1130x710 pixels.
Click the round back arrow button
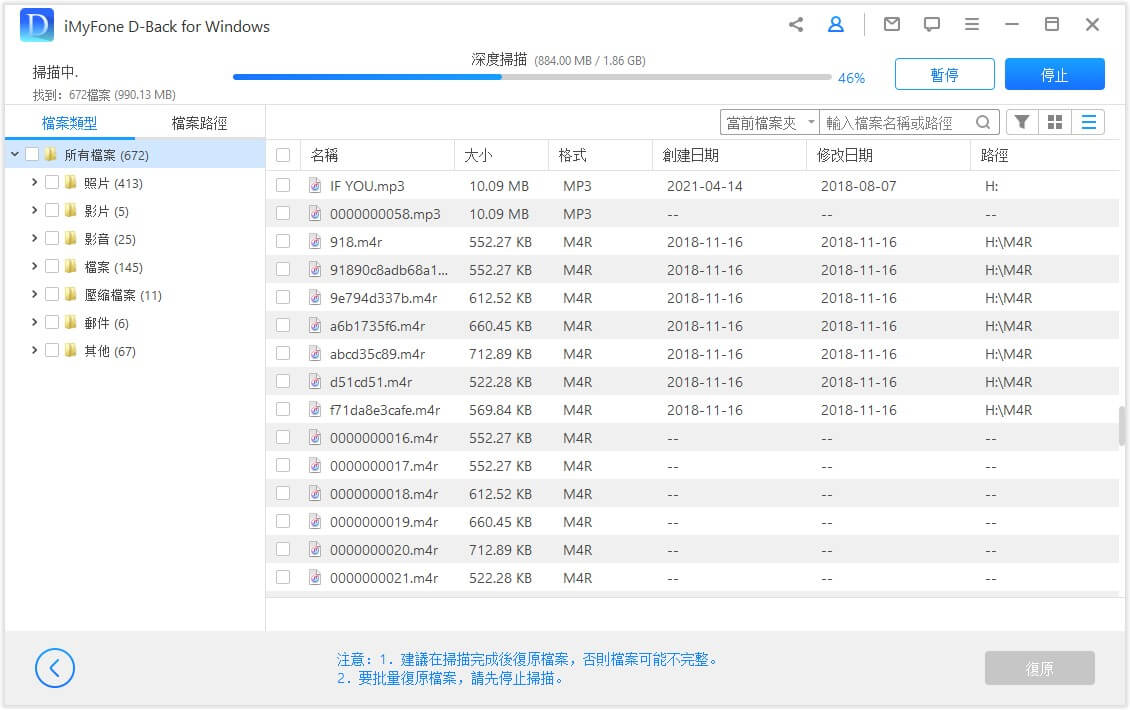(x=55, y=668)
